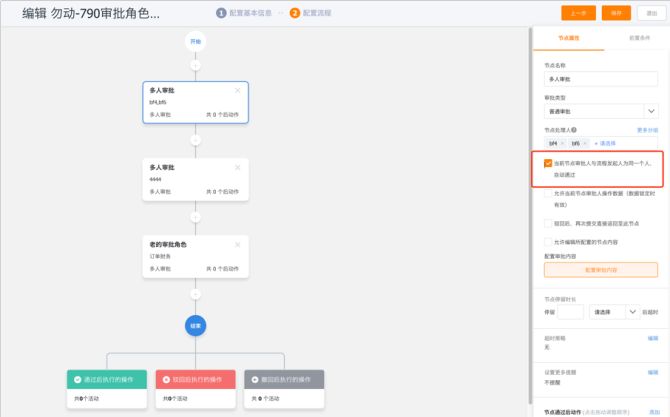The image size is (670, 417).
Task: Remove the first 多人审批 node via X
Action: tap(237, 90)
